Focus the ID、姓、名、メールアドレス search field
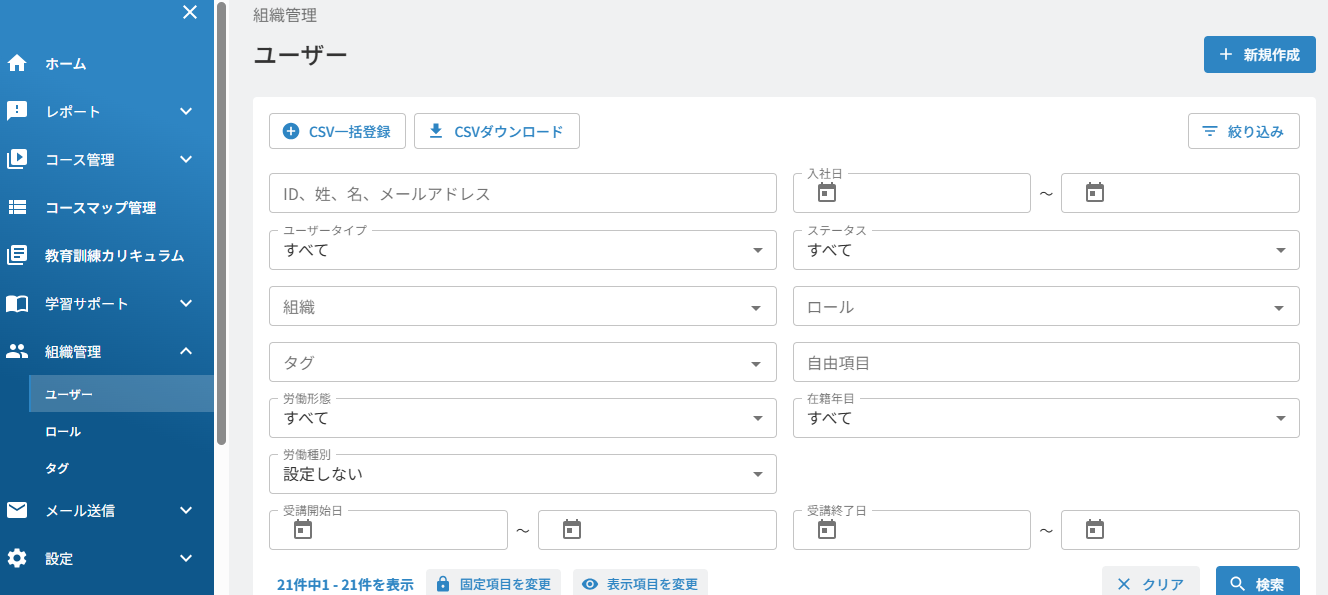This screenshot has height=595, width=1328. pyautogui.click(x=523, y=193)
